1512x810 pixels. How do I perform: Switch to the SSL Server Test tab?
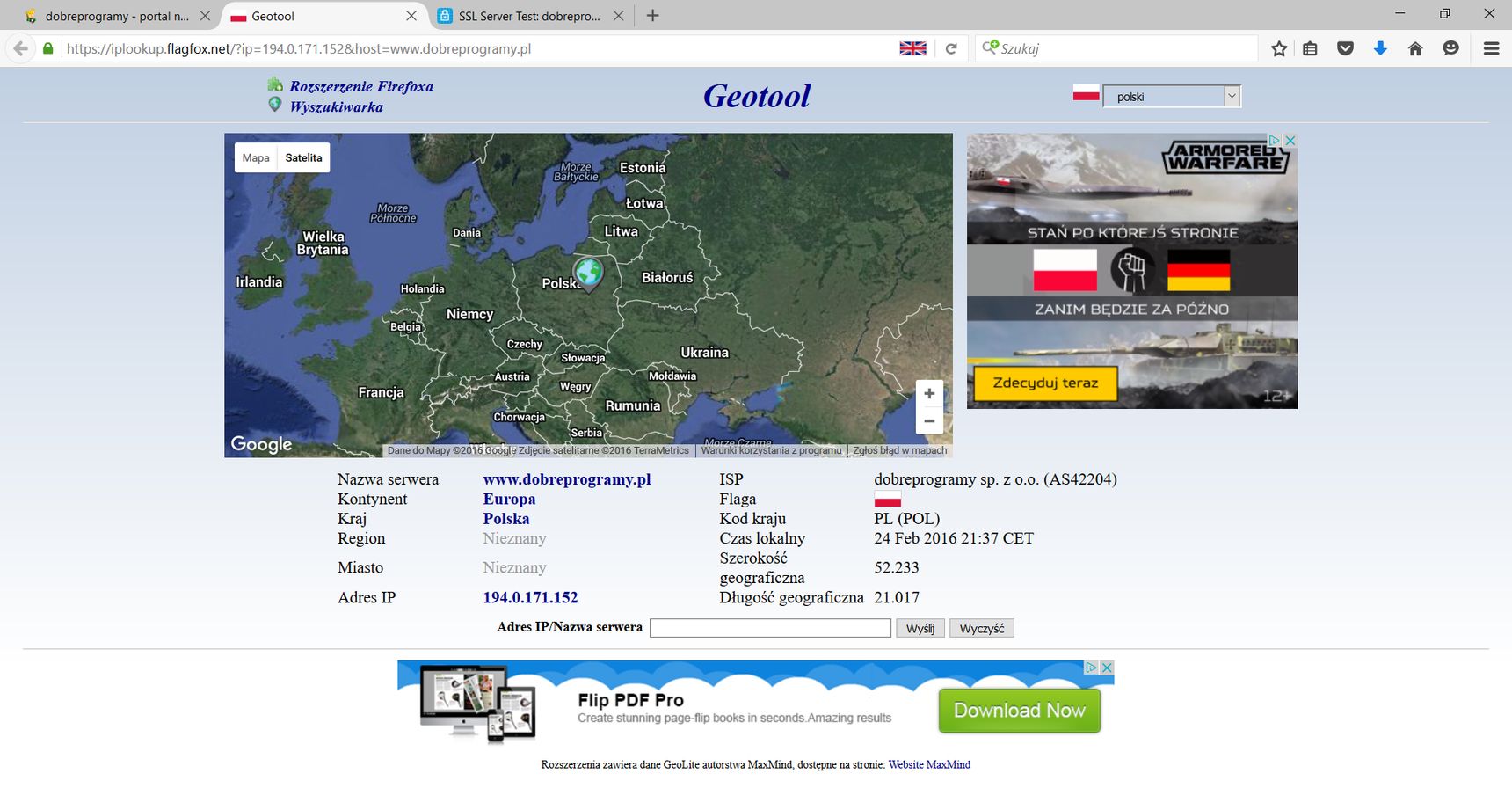pyautogui.click(x=529, y=16)
